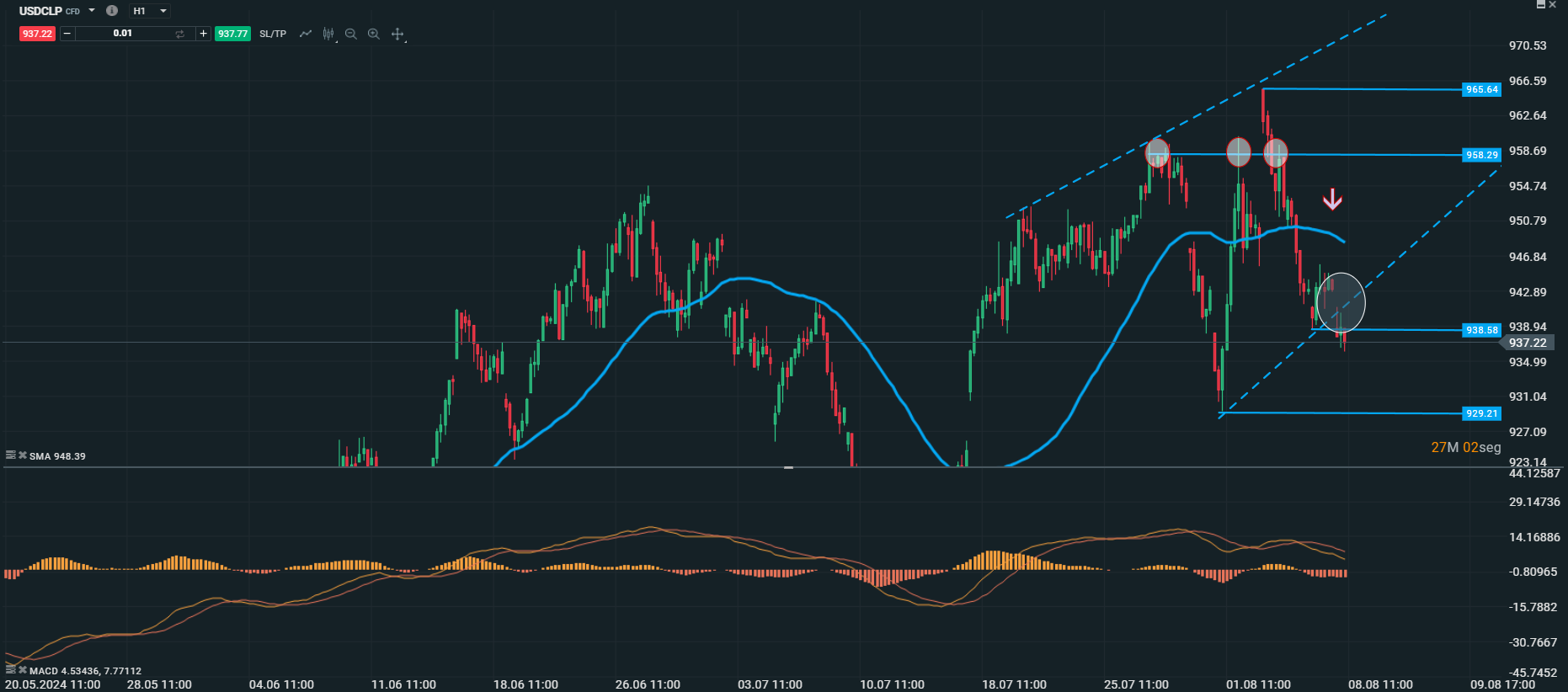Zoom out the chart with the magnifier minus
Viewport: 1568px width, 692px height.
click(x=351, y=34)
